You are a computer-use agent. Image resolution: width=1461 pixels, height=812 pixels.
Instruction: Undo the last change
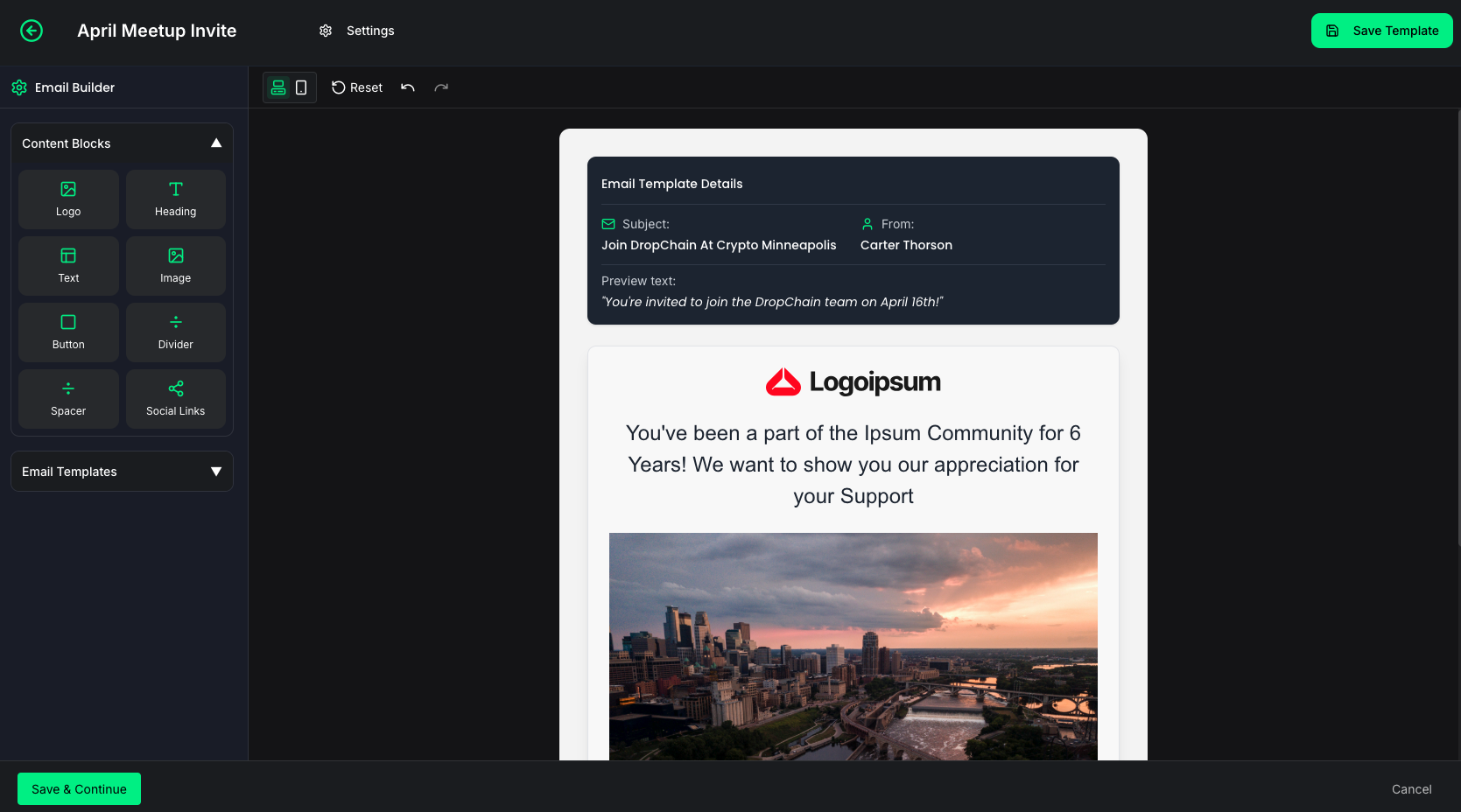[408, 87]
